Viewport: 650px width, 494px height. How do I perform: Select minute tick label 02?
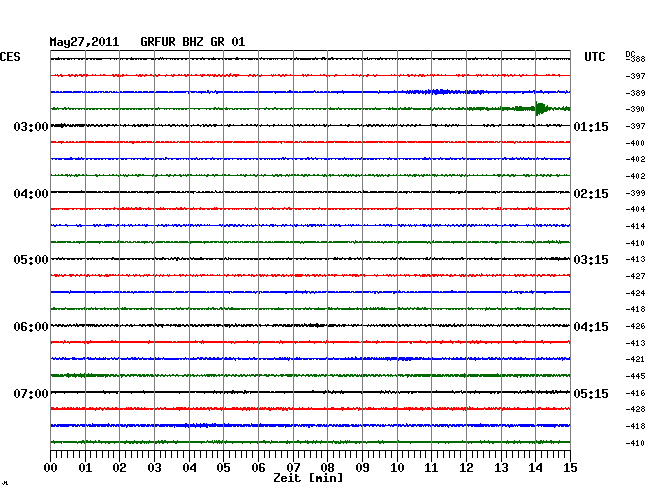click(x=119, y=467)
